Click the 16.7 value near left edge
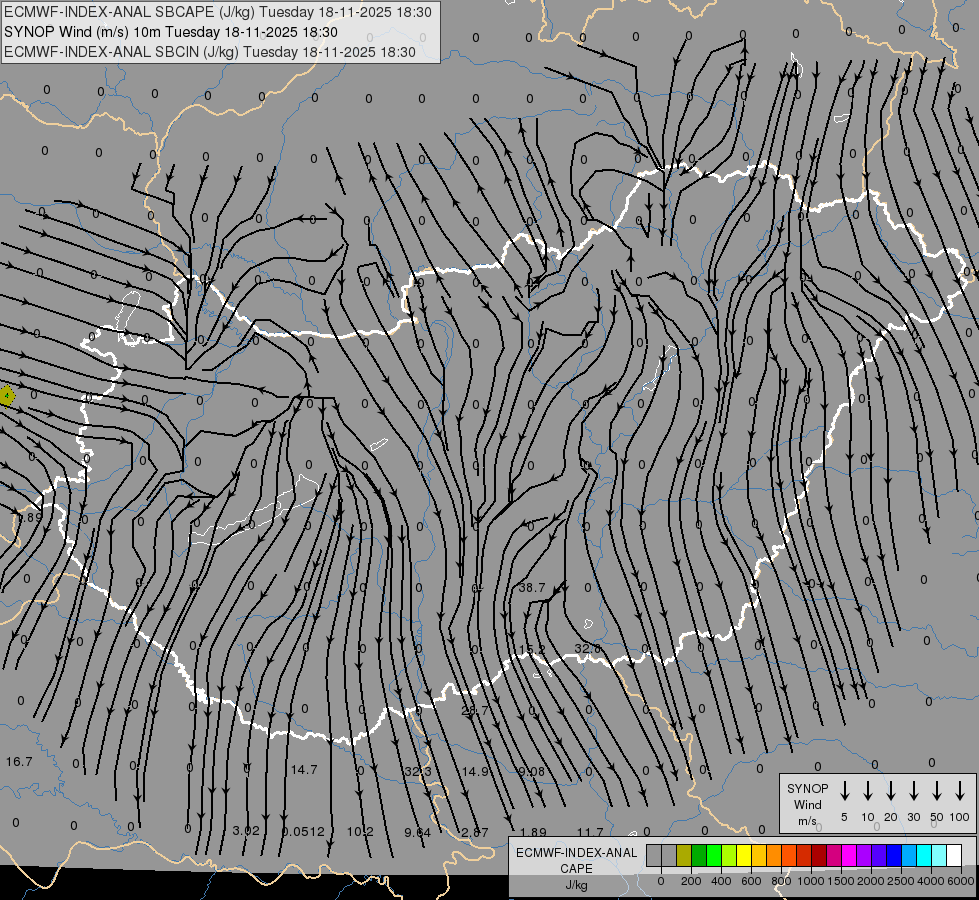Image resolution: width=979 pixels, height=900 pixels. point(19,762)
